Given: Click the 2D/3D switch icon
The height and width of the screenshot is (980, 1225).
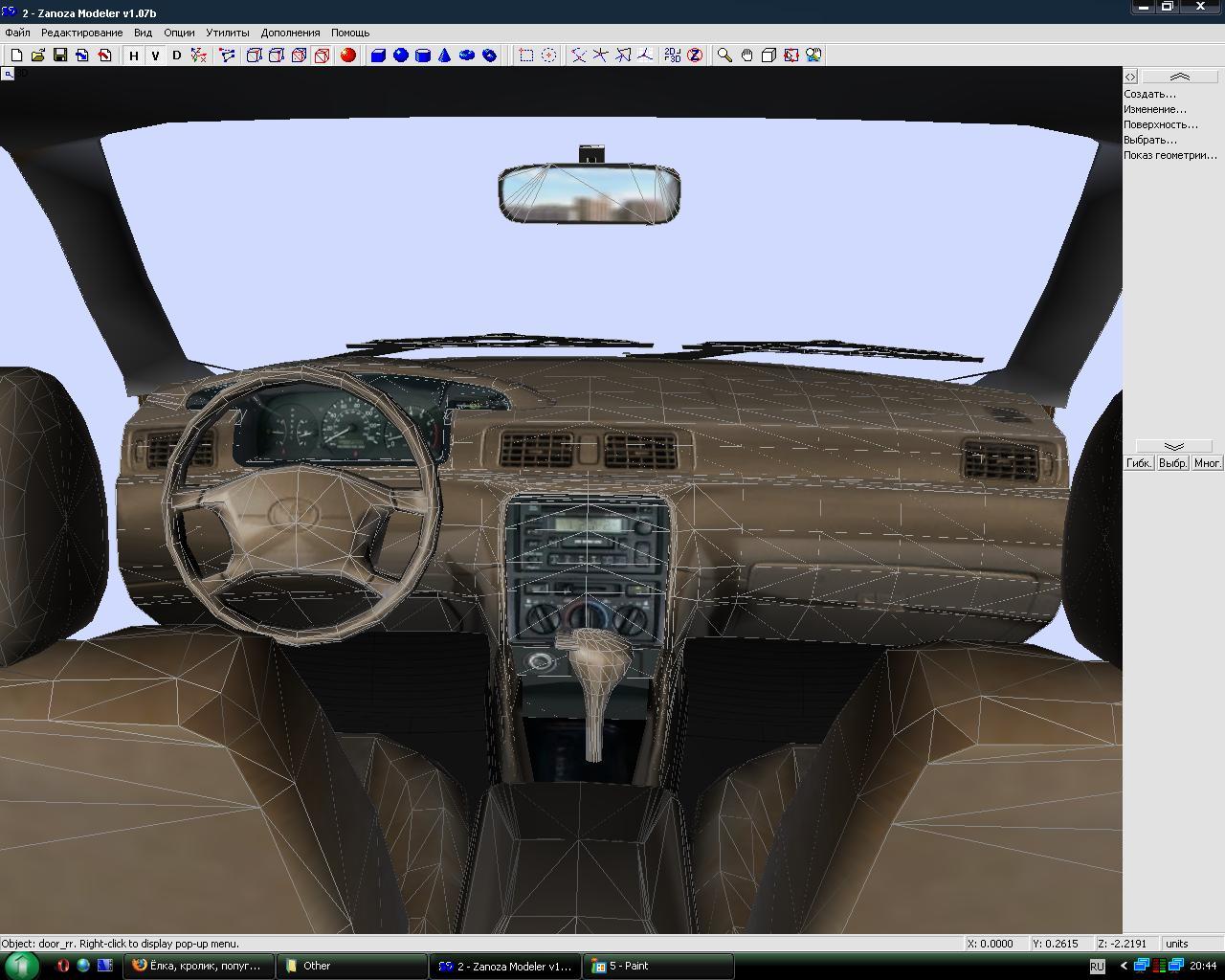Looking at the screenshot, I should point(673,56).
